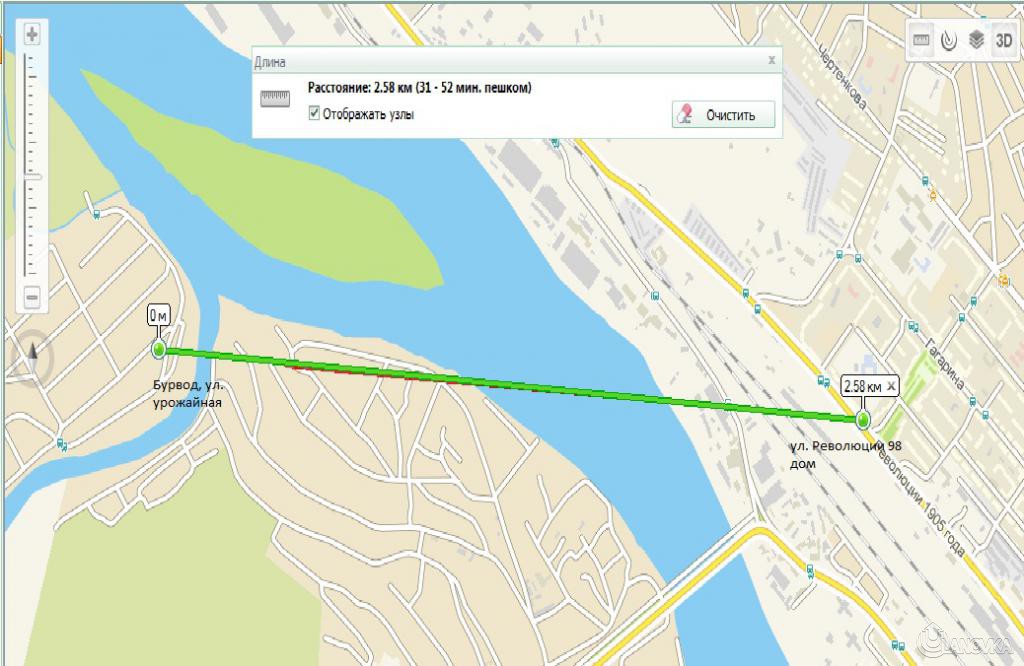Click the zoom slider handle
The image size is (1024, 666).
click(x=32, y=177)
